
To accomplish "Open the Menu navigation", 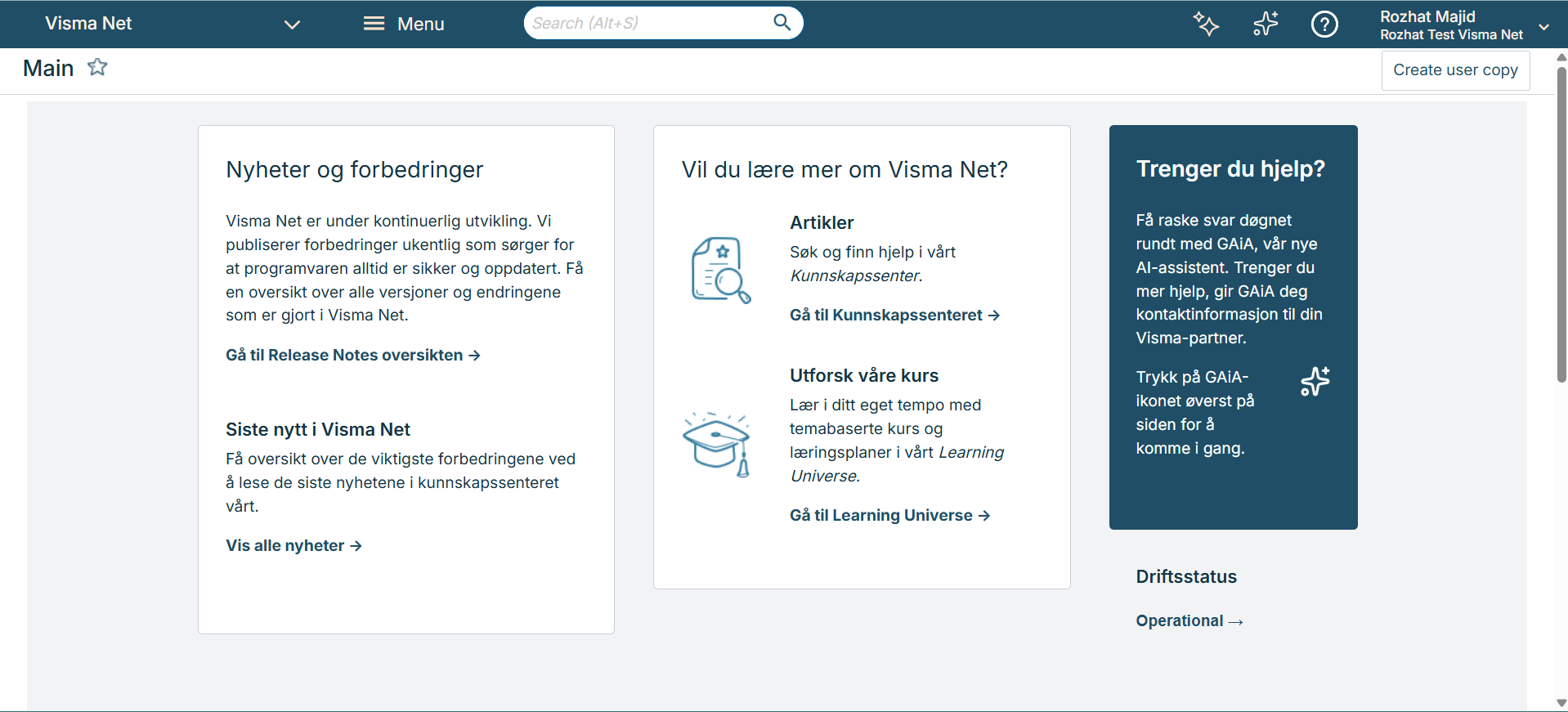I will point(404,24).
